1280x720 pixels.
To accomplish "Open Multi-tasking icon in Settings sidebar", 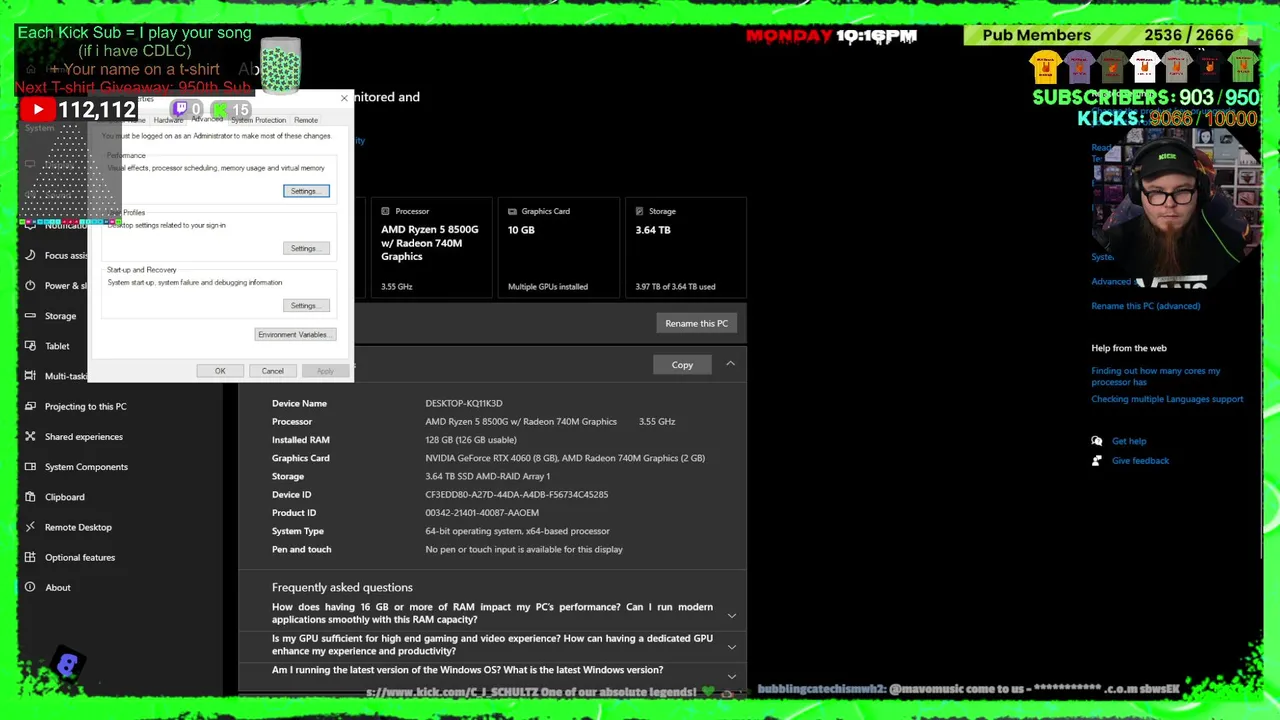I will coord(30,376).
